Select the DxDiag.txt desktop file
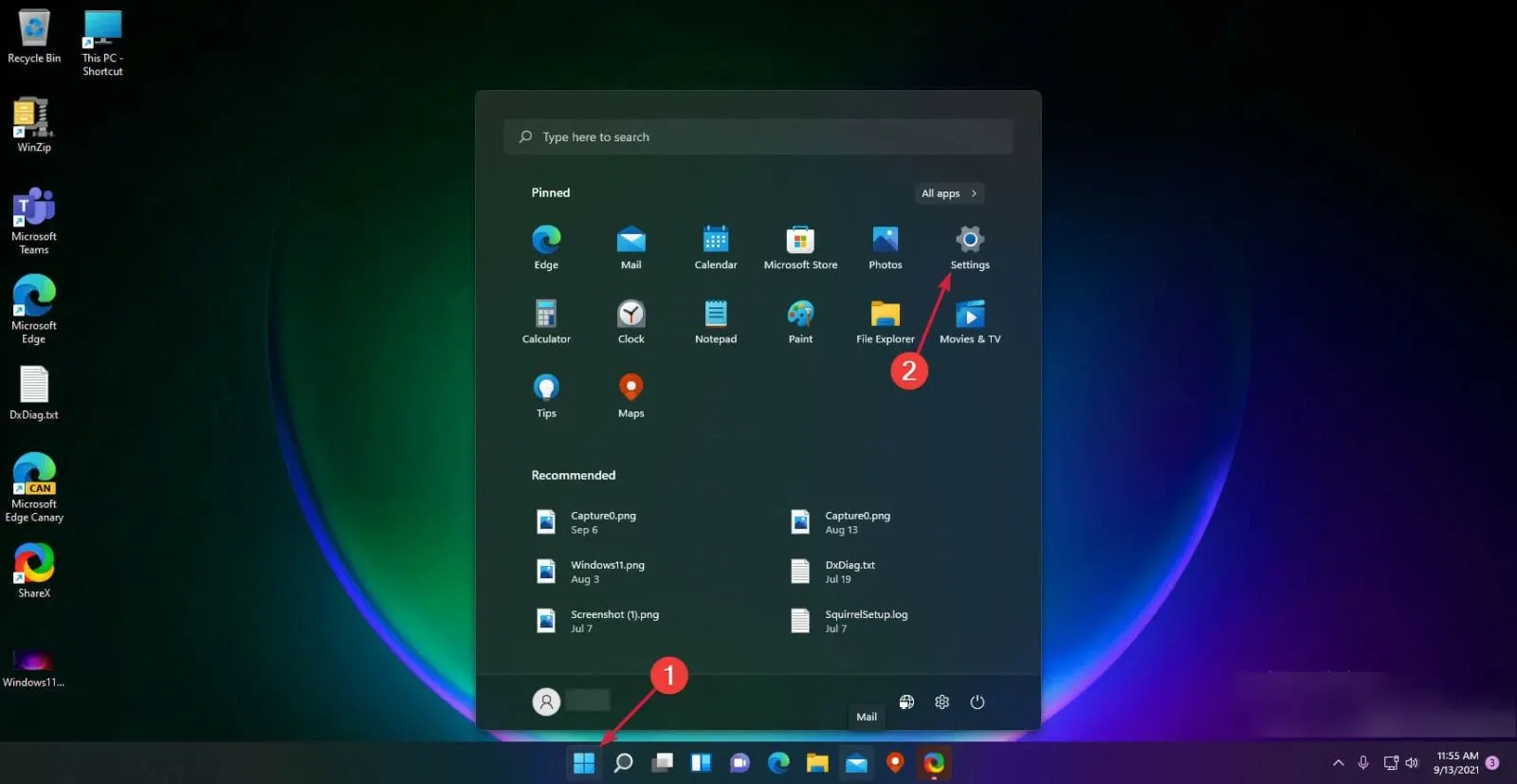 [34, 392]
